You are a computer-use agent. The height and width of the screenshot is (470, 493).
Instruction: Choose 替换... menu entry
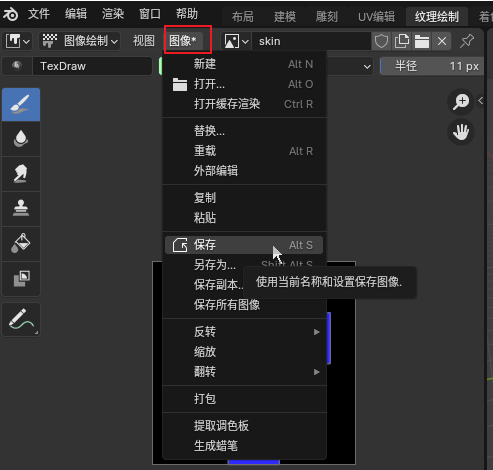244,131
